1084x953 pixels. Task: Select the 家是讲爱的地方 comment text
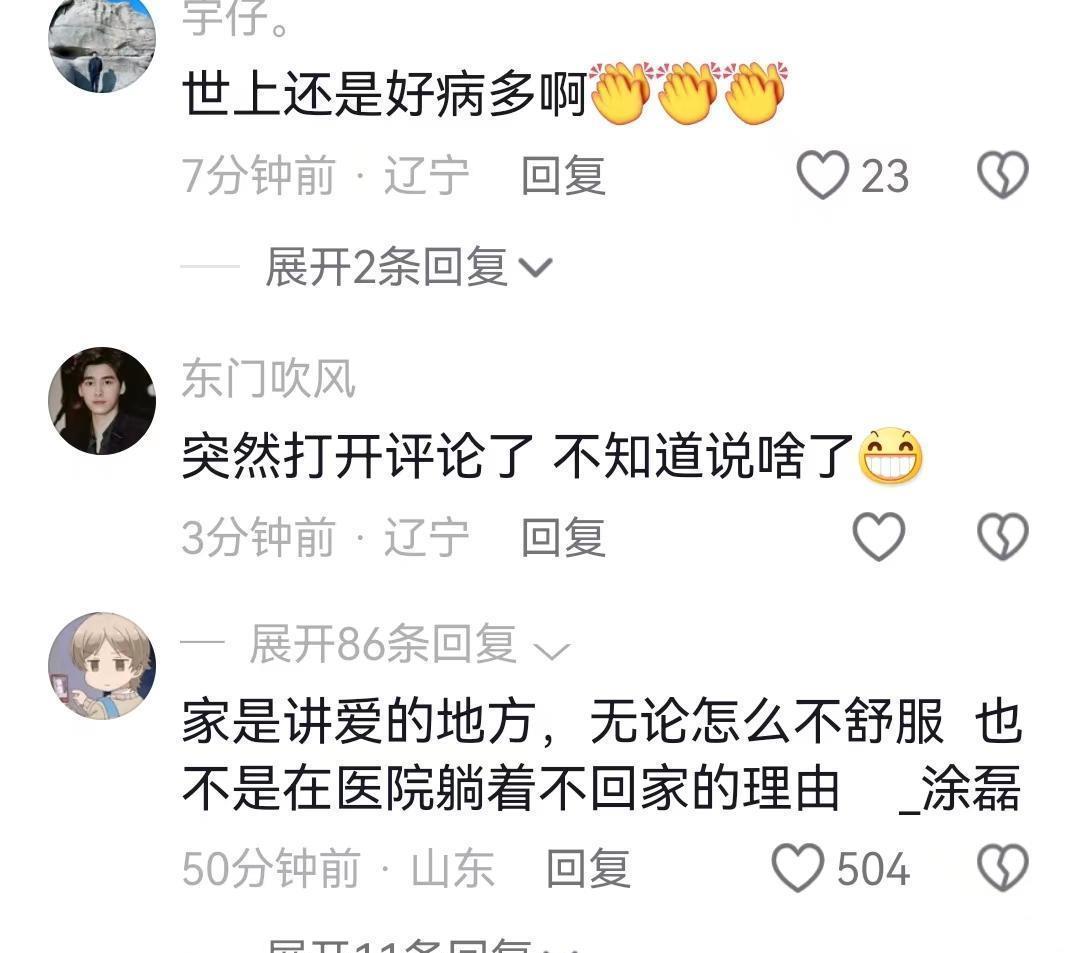601,755
